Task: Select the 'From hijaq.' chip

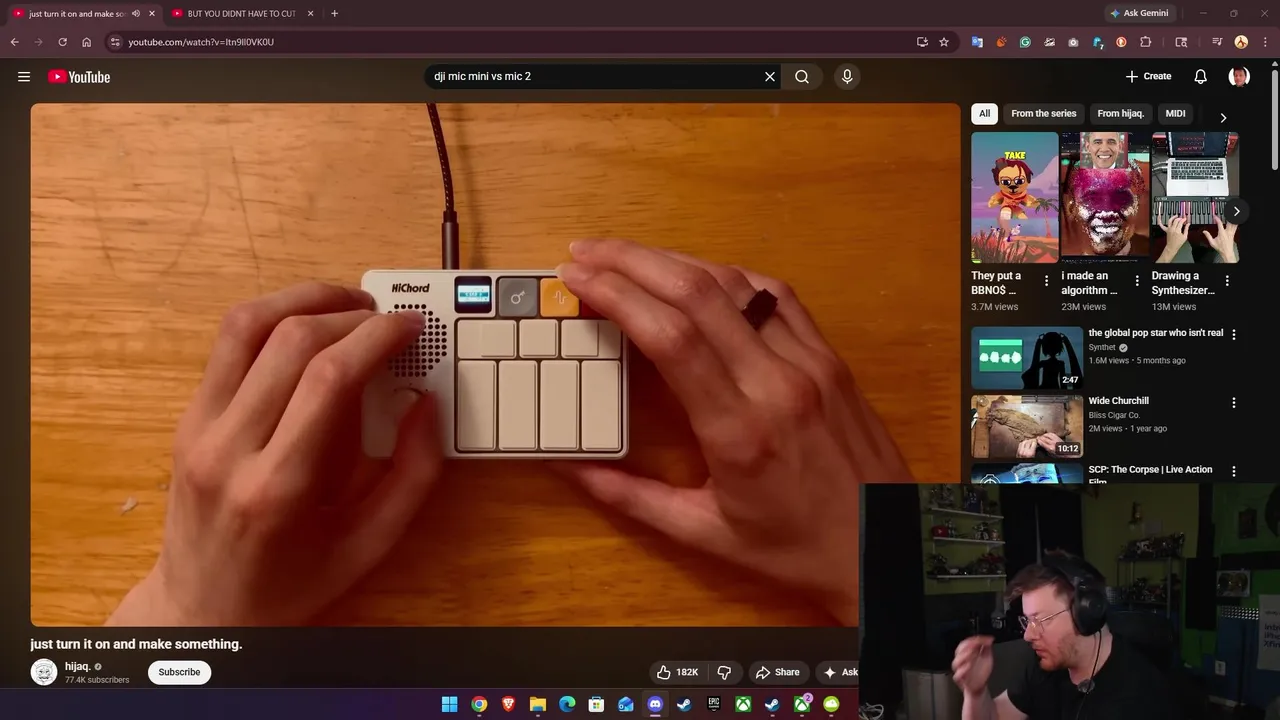Action: [1121, 114]
